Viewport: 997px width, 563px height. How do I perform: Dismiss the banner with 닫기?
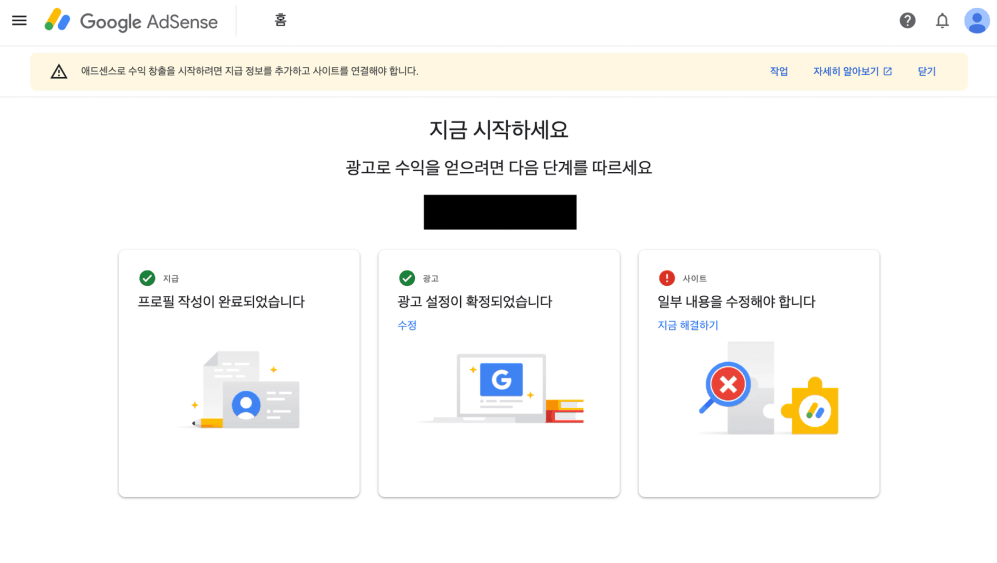926,72
